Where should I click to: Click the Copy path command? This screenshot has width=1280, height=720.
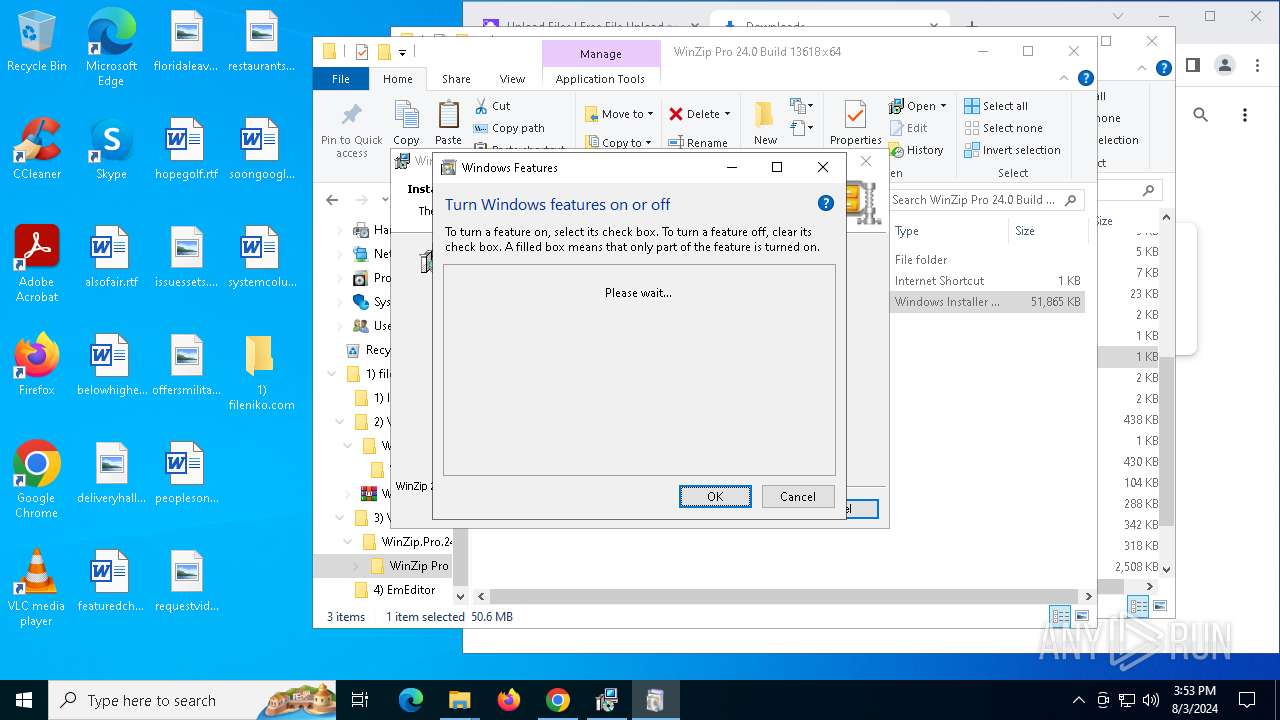(x=509, y=128)
